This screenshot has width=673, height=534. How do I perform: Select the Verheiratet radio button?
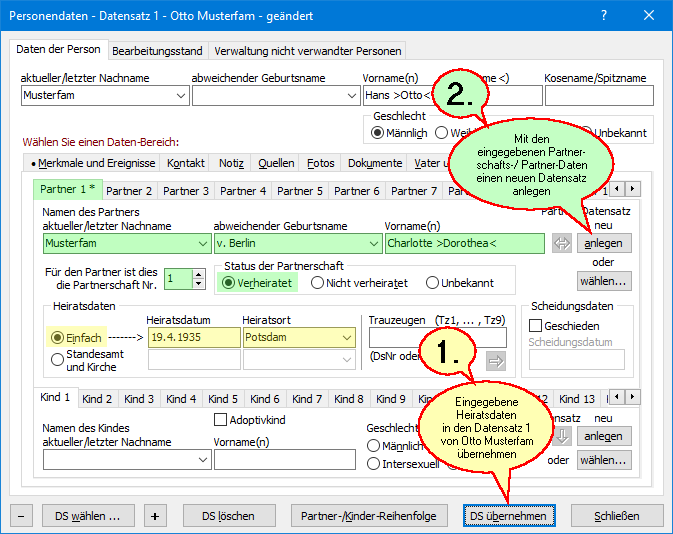pos(228,283)
